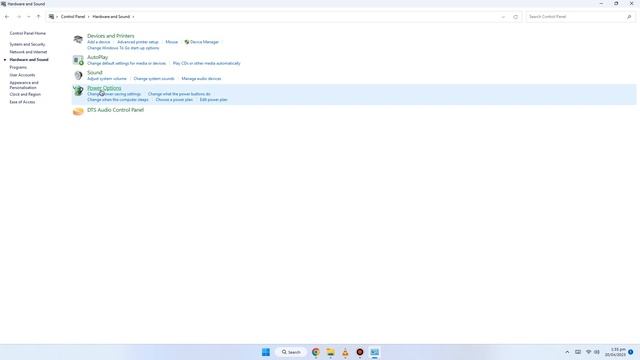Open Google Chrome from taskbar
This screenshot has width=640, height=360.
(x=316, y=352)
